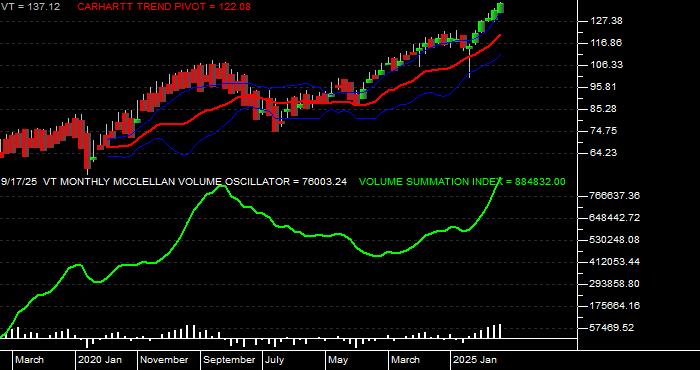Click the 74.75 price axis value
The height and width of the screenshot is (370, 700).
click(603, 131)
